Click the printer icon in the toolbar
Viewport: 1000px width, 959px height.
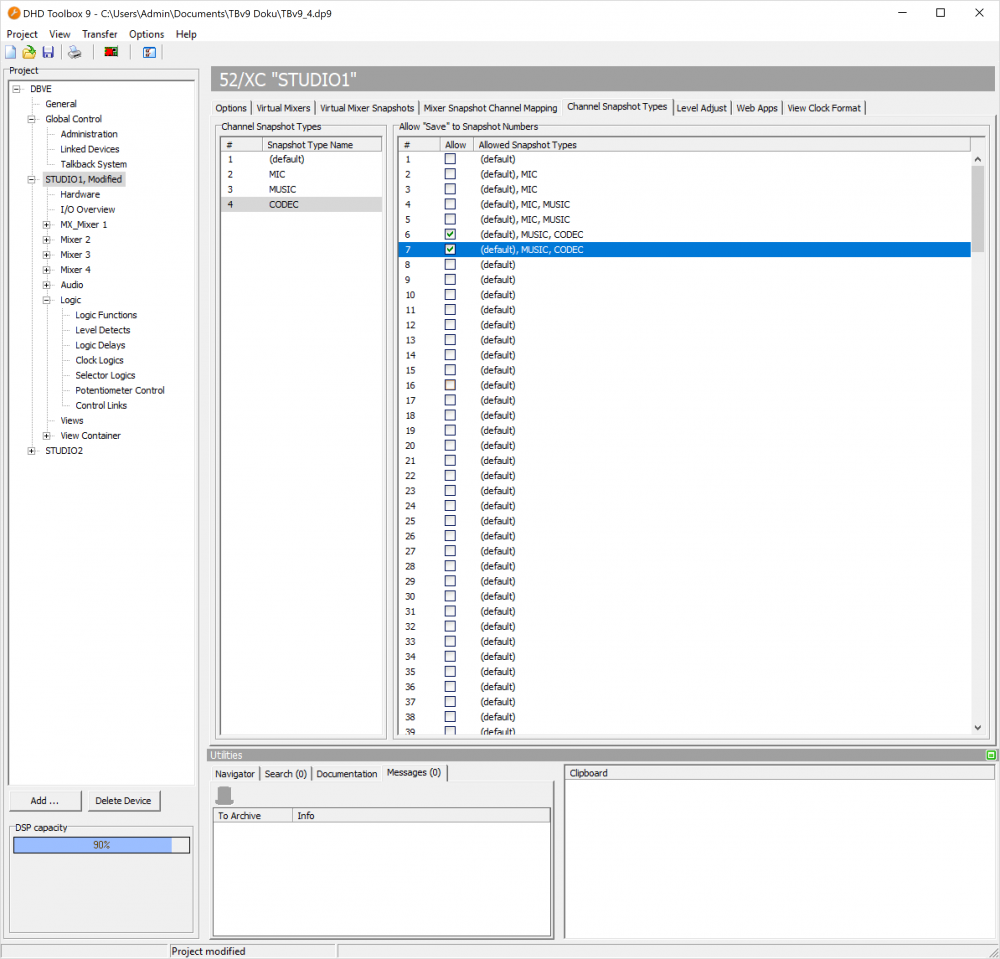pos(74,52)
